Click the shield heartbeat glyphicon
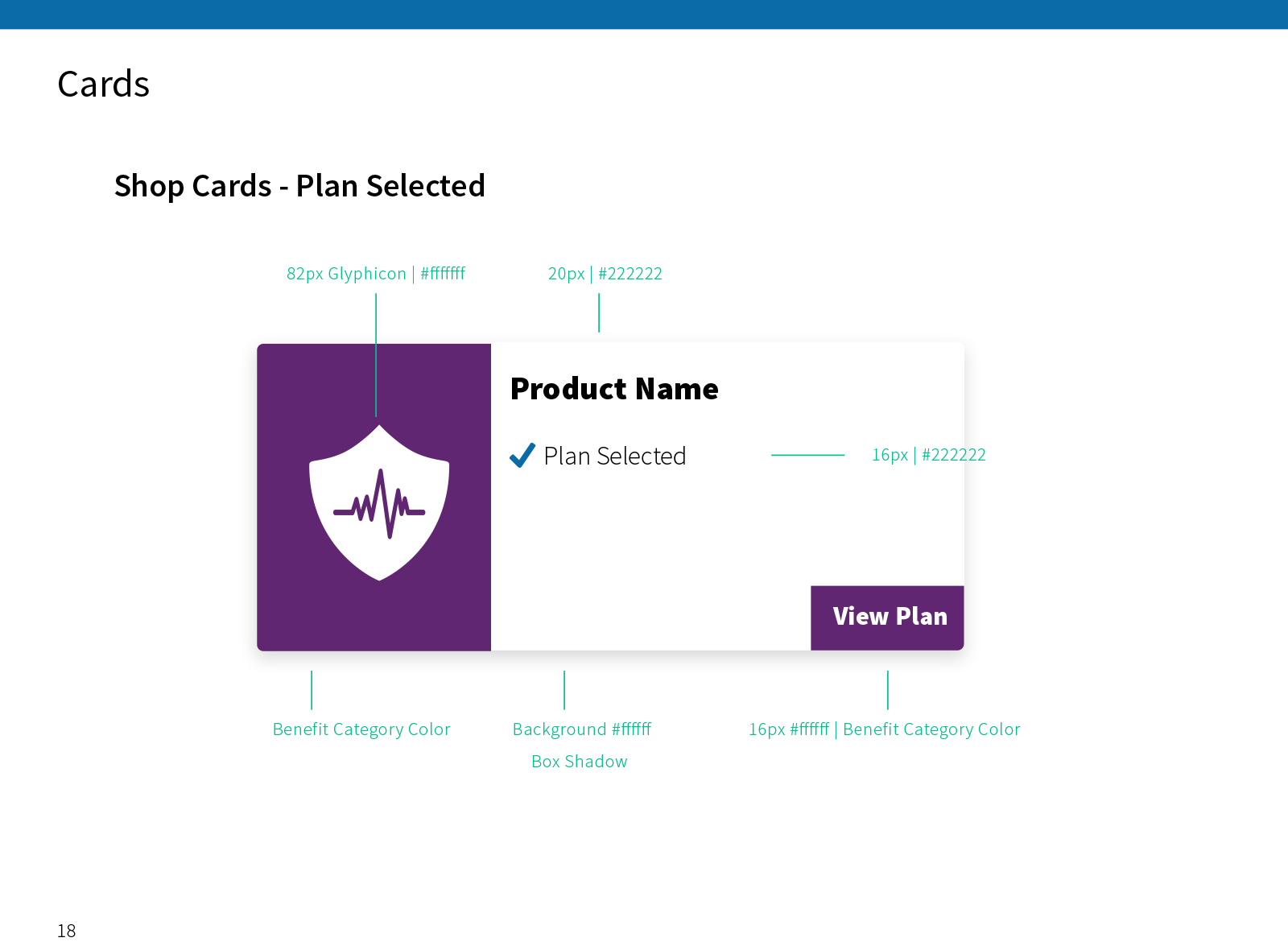Viewport: 1288px width, 946px height. (x=379, y=502)
